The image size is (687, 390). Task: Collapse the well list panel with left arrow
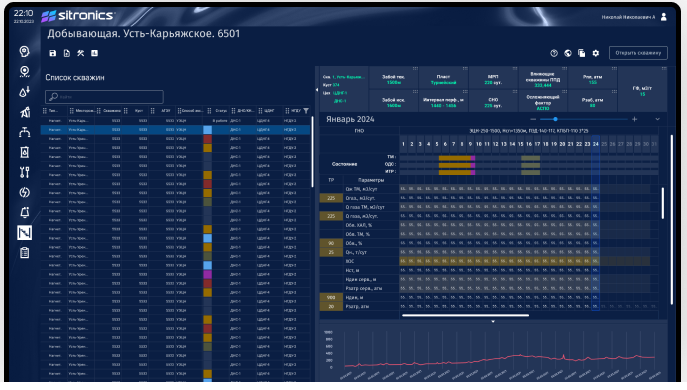pyautogui.click(x=317, y=90)
